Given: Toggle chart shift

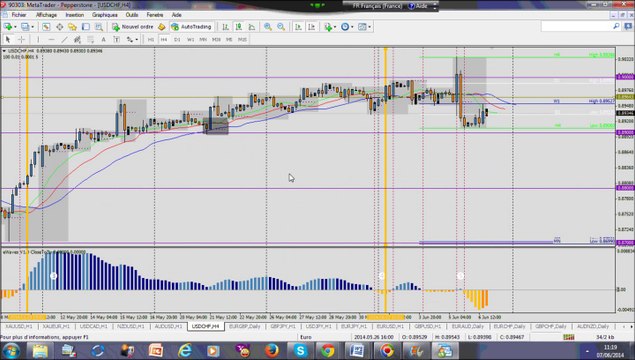Looking at the screenshot, I should [x=311, y=27].
